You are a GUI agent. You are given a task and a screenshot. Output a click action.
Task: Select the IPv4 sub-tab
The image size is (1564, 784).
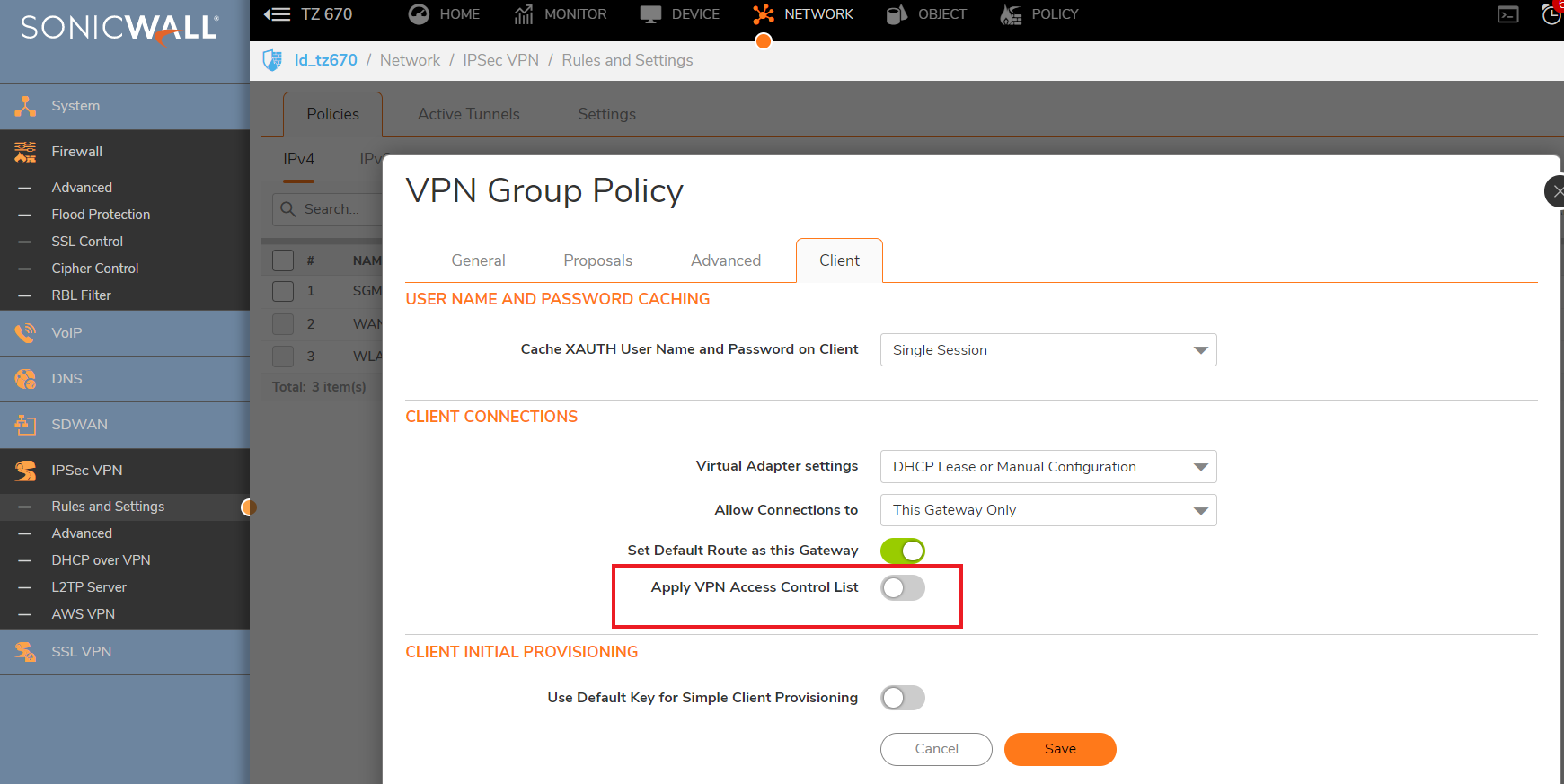point(299,159)
